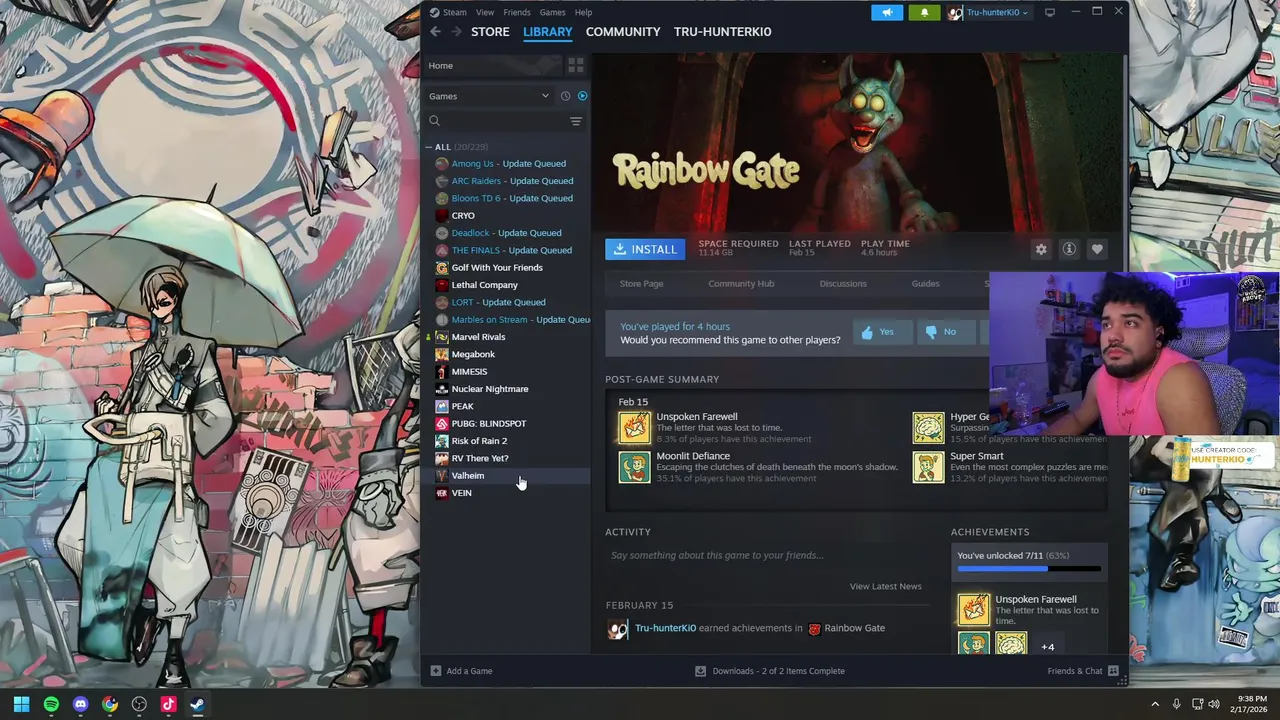1280x720 pixels.
Task: Open the Games category dropdown
Action: 490,96
